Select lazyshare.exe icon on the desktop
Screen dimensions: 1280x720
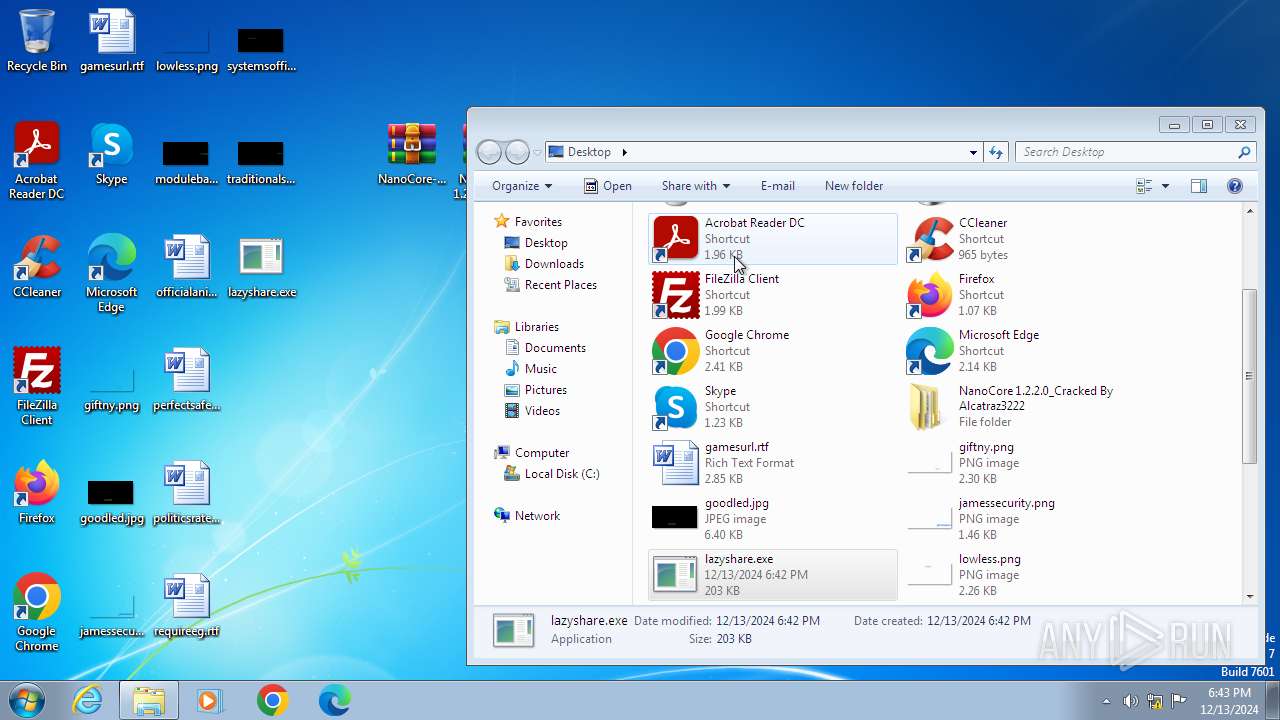click(x=262, y=267)
